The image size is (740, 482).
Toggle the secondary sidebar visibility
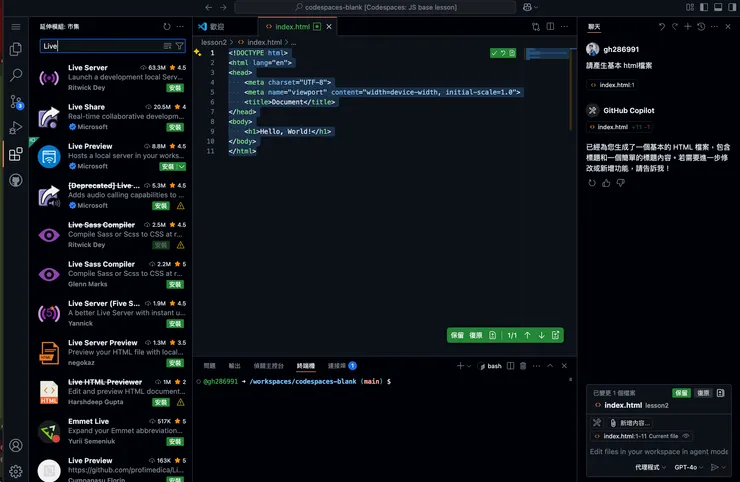(x=732, y=7)
